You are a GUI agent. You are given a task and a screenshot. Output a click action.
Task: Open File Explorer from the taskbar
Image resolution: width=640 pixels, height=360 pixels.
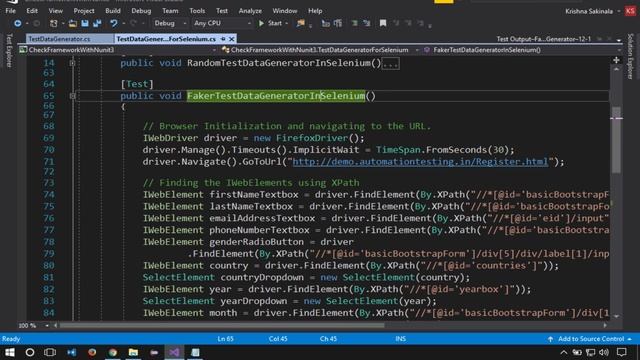point(133,352)
